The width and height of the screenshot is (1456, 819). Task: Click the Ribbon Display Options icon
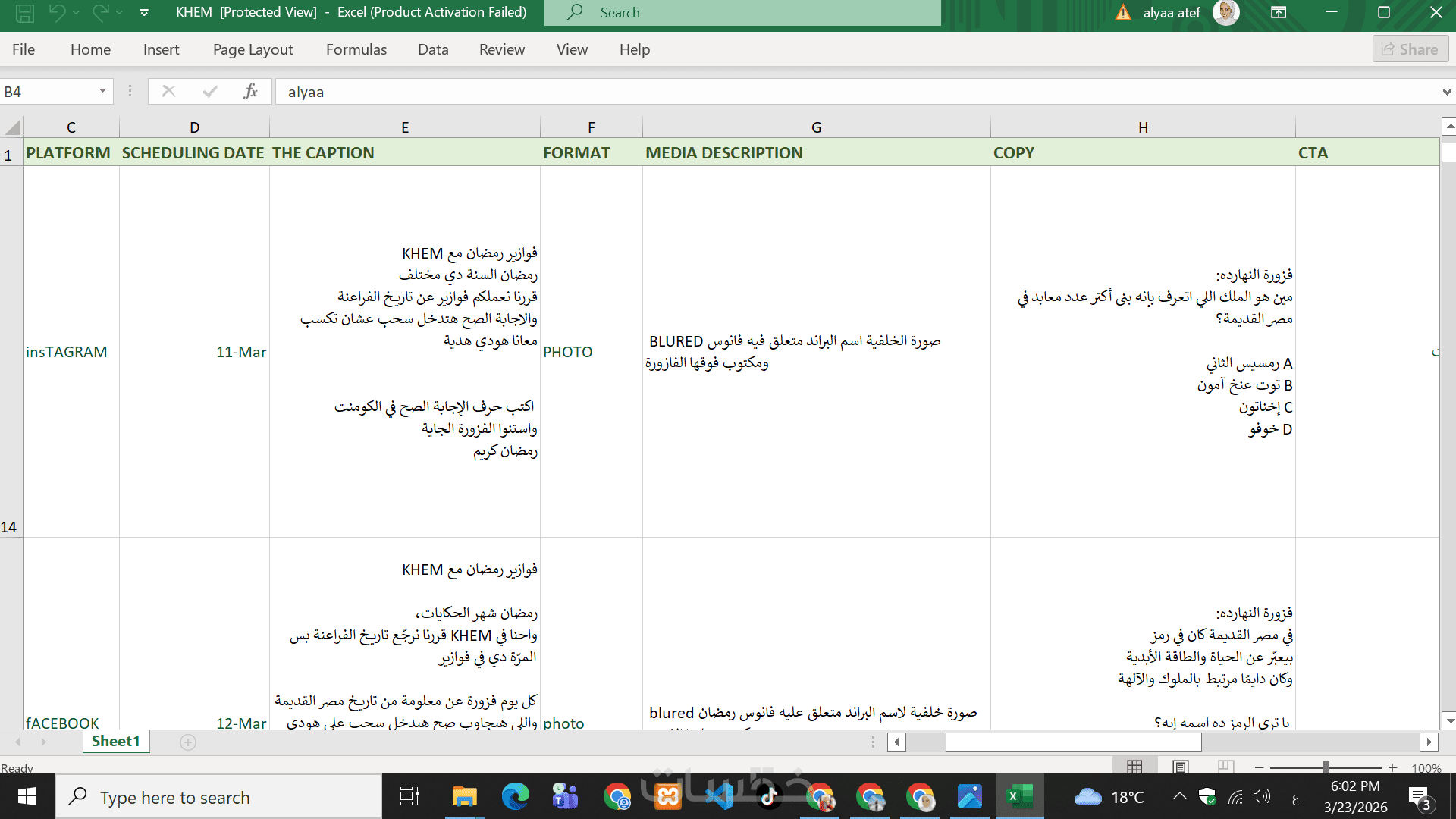1279,12
